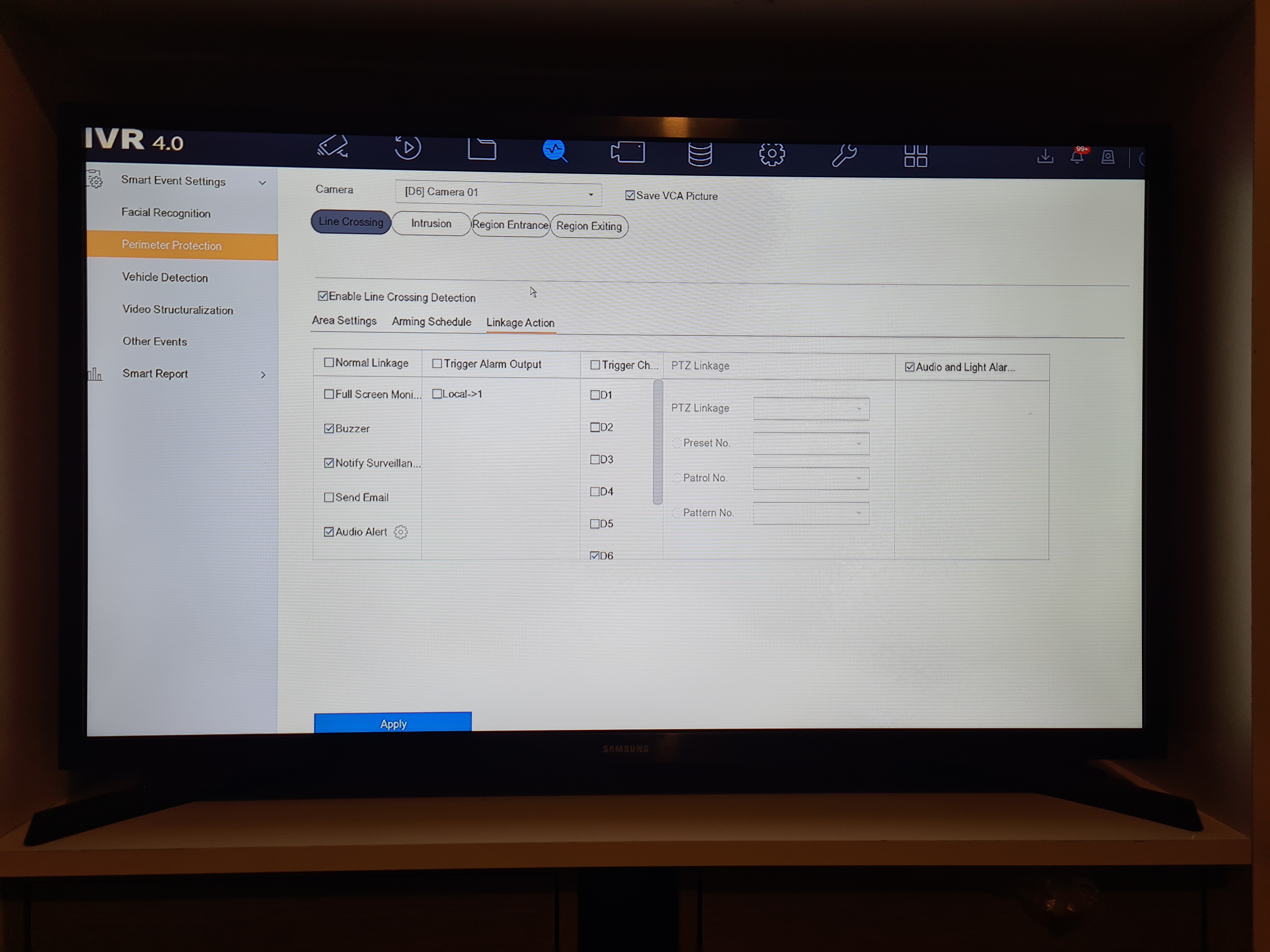Switch to the Arming Schedule tab
This screenshot has height=952, width=1270.
pos(431,322)
